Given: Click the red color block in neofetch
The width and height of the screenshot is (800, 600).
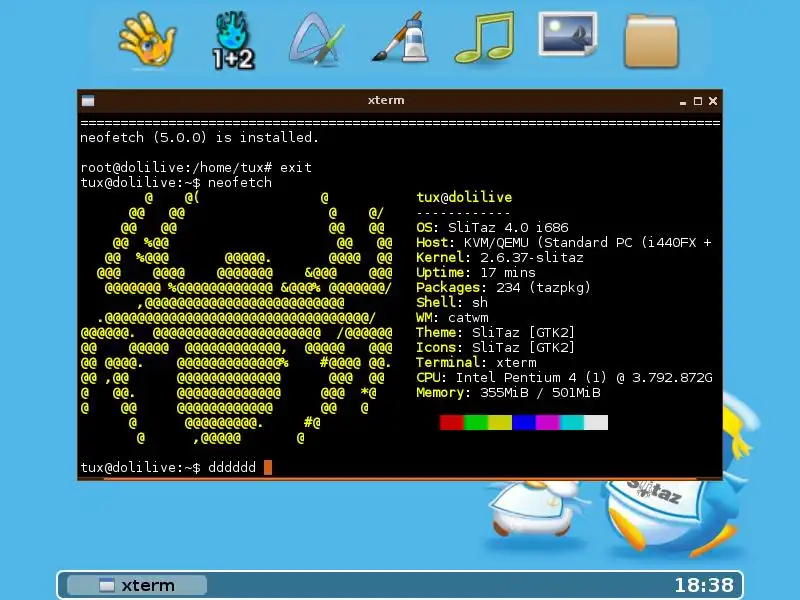Looking at the screenshot, I should (452, 422).
